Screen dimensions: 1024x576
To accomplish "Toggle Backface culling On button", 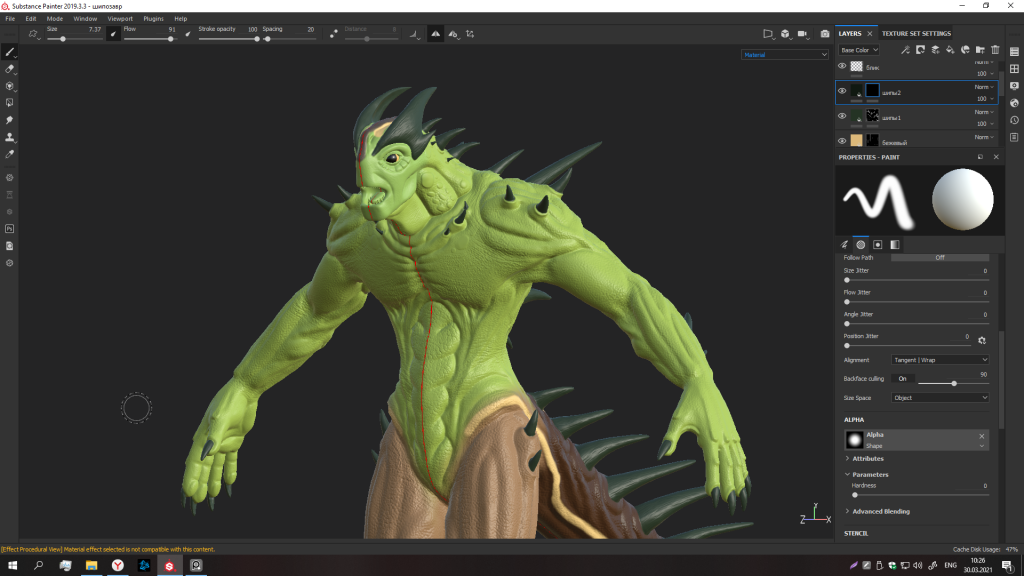I will [903, 379].
